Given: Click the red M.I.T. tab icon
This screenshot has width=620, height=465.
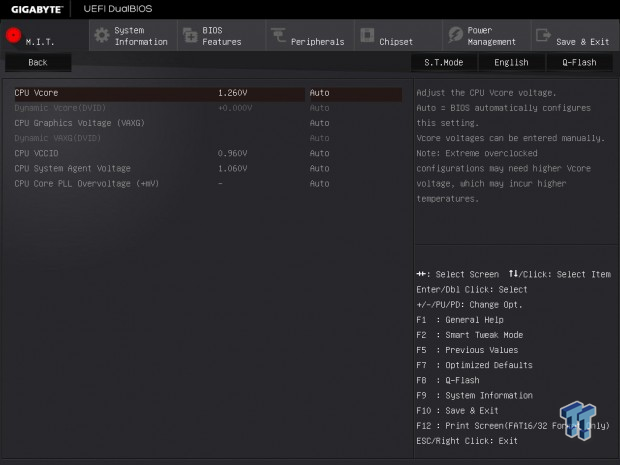Looking at the screenshot, I should click(13, 35).
